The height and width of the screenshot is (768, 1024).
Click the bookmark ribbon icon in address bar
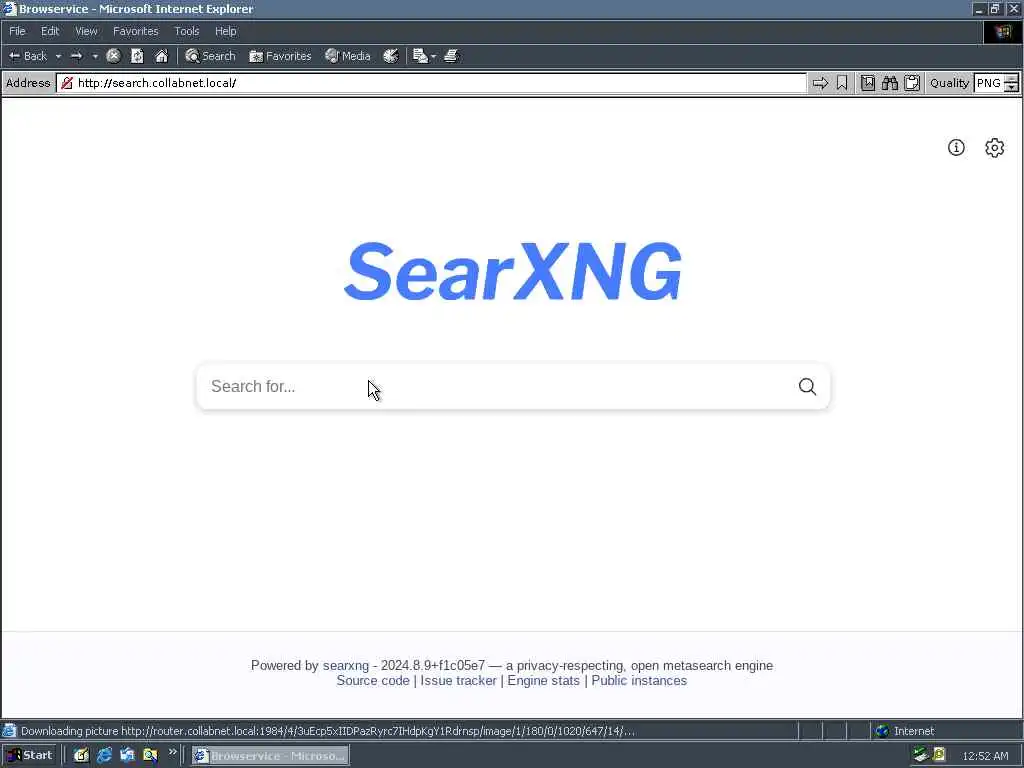[x=842, y=83]
